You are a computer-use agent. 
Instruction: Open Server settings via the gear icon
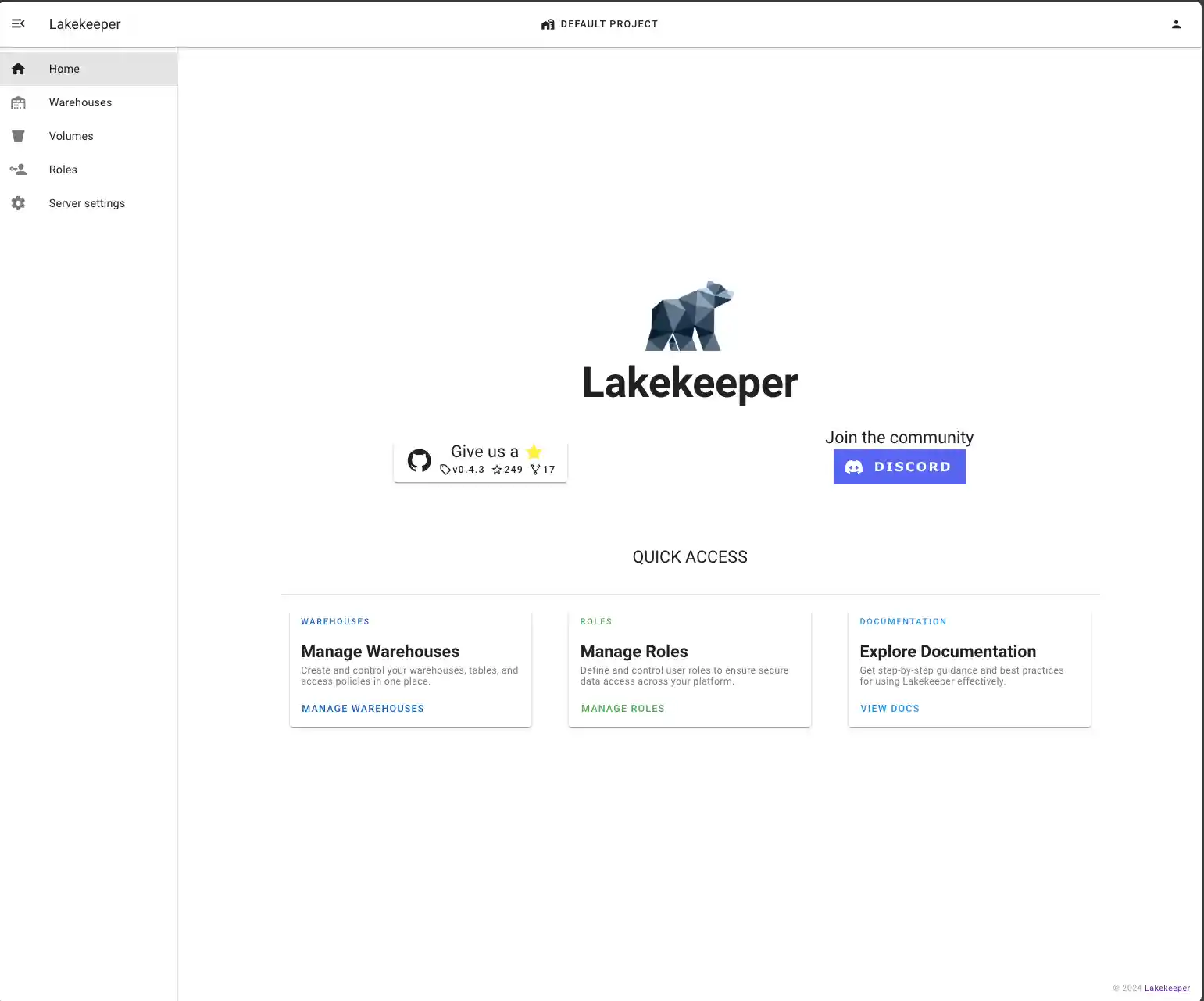[18, 203]
